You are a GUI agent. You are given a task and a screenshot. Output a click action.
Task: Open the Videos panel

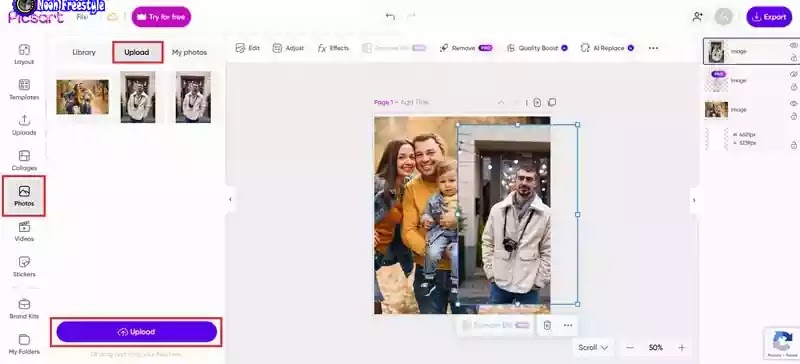pos(24,231)
